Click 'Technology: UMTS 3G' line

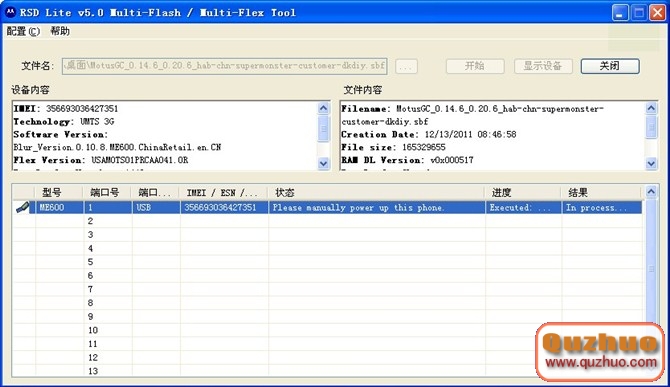pyautogui.click(x=64, y=121)
